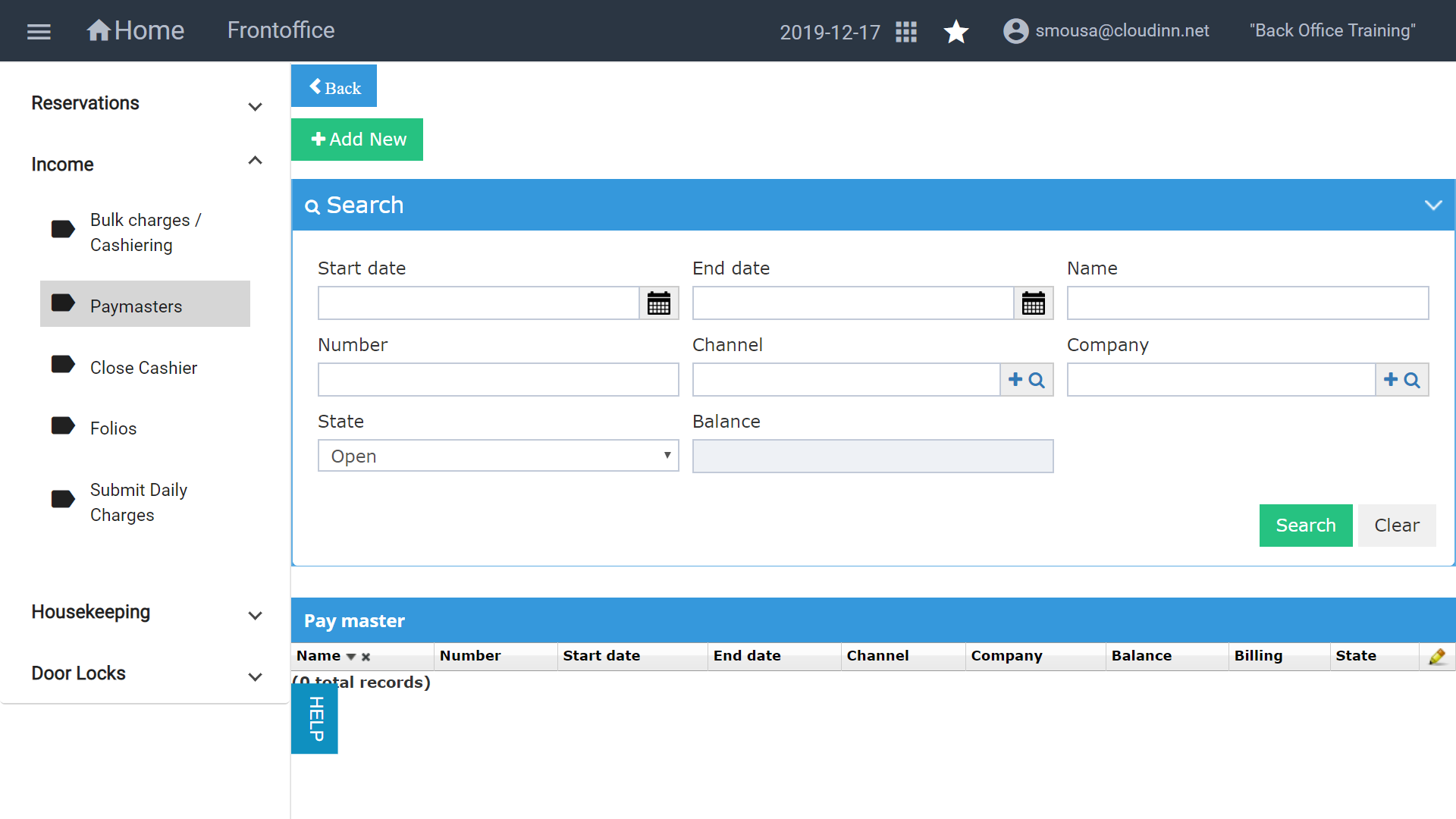This screenshot has height=819, width=1456.
Task: Sort by Start date column header
Action: [601, 656]
